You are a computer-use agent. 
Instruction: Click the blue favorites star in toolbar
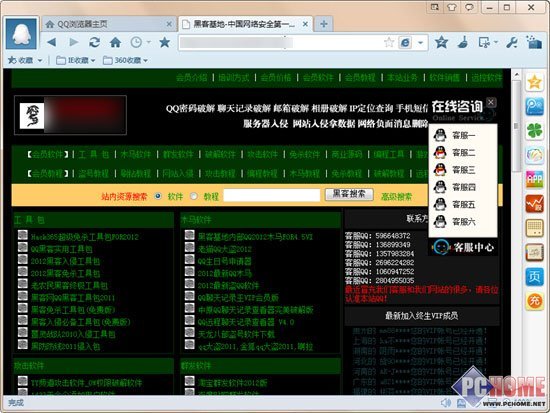164,42
